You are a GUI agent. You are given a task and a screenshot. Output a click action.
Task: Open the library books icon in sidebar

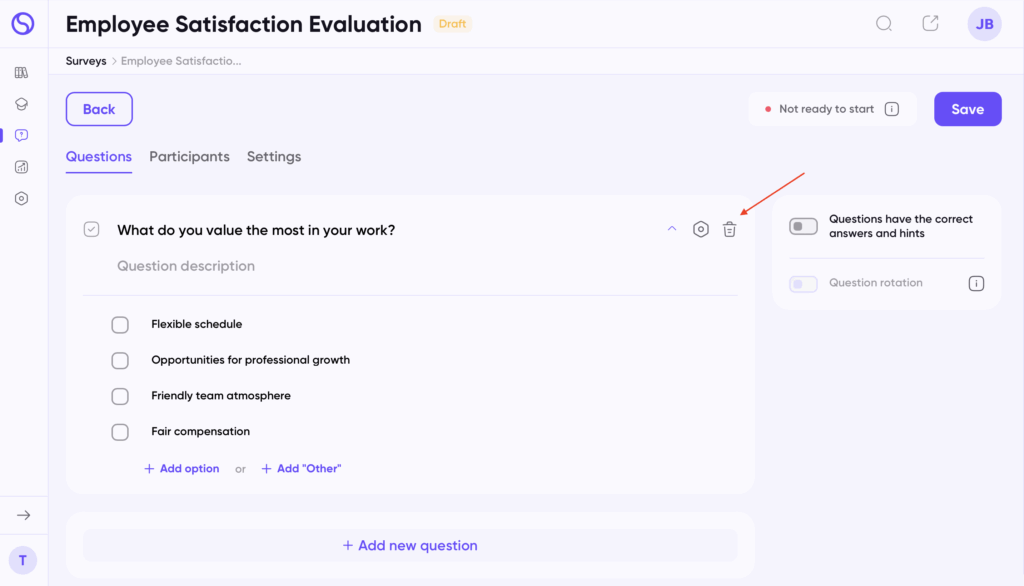(x=22, y=72)
